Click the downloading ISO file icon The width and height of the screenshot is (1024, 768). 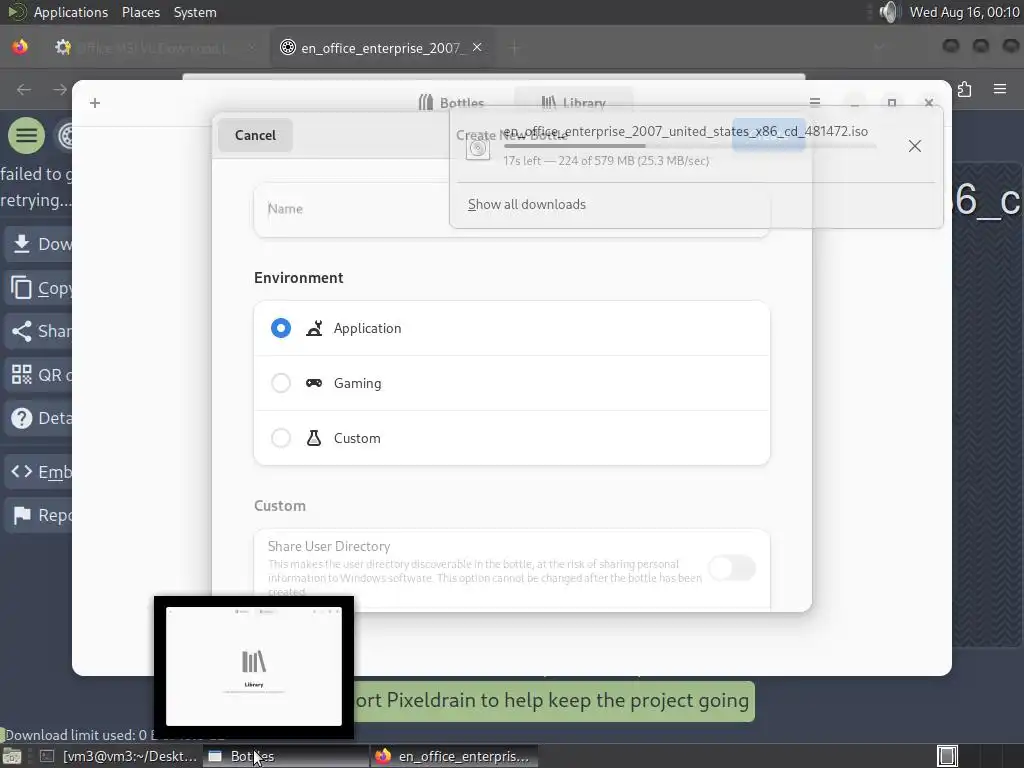coord(478,148)
